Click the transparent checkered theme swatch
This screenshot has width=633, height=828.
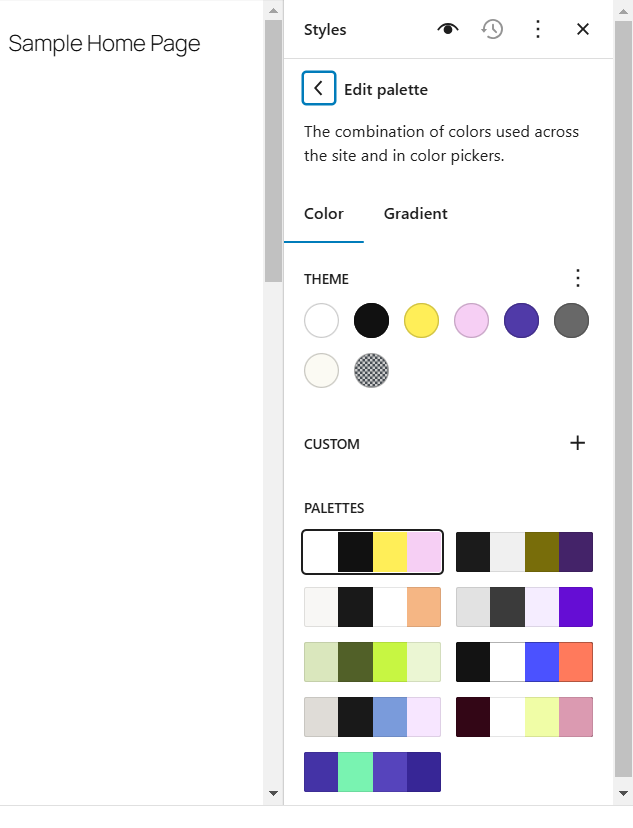tap(371, 371)
